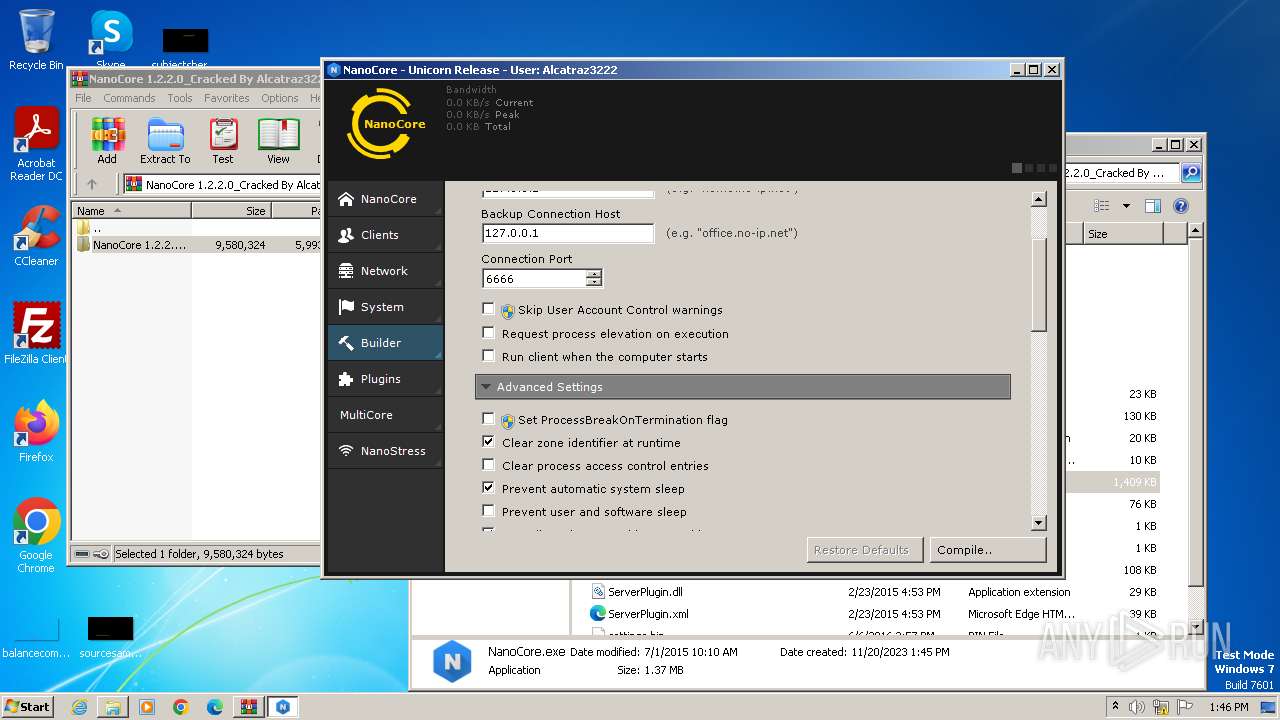The height and width of the screenshot is (720, 1280).
Task: Open the WinRAR Commands menu
Action: click(x=129, y=98)
